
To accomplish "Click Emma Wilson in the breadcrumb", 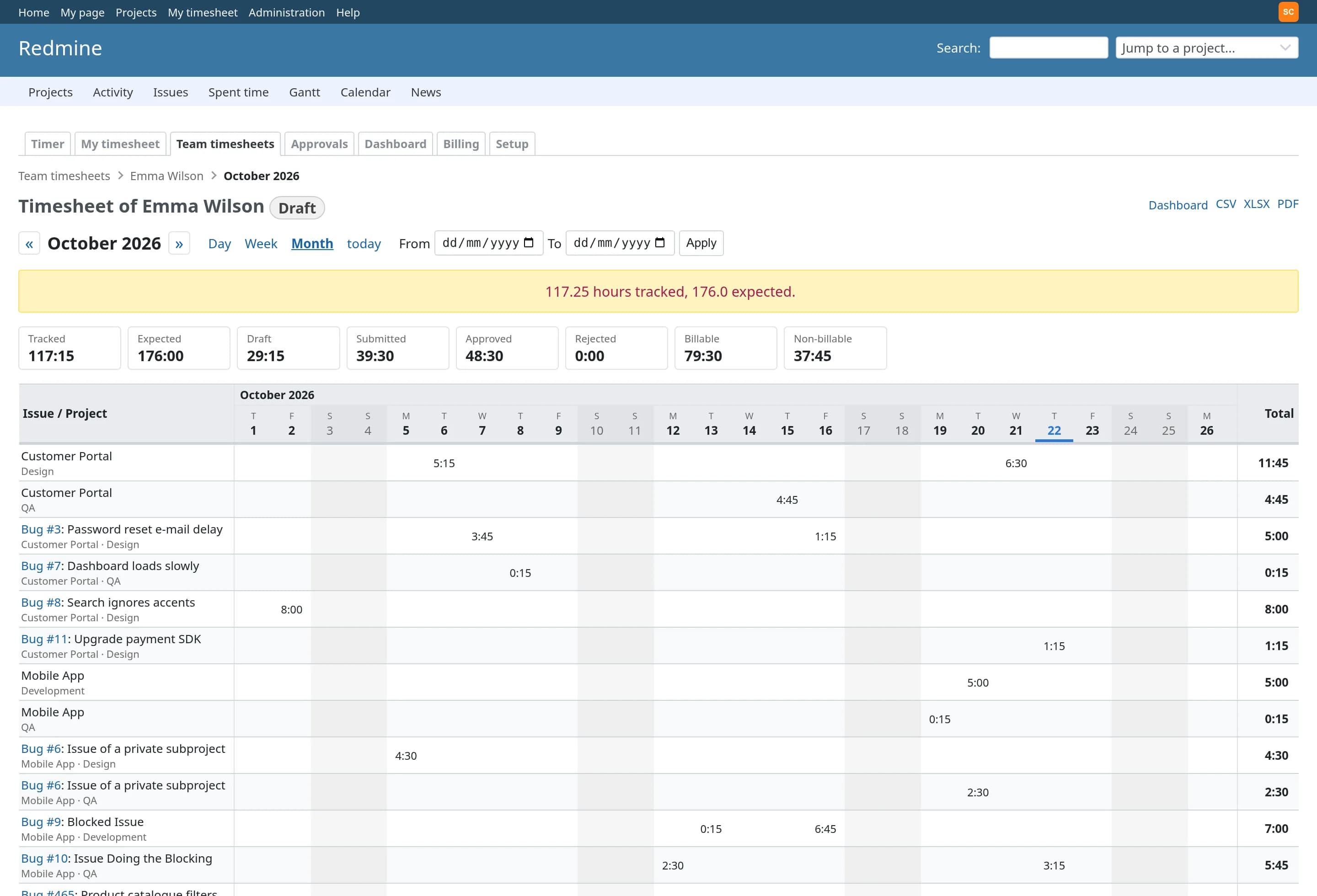I will tap(166, 176).
